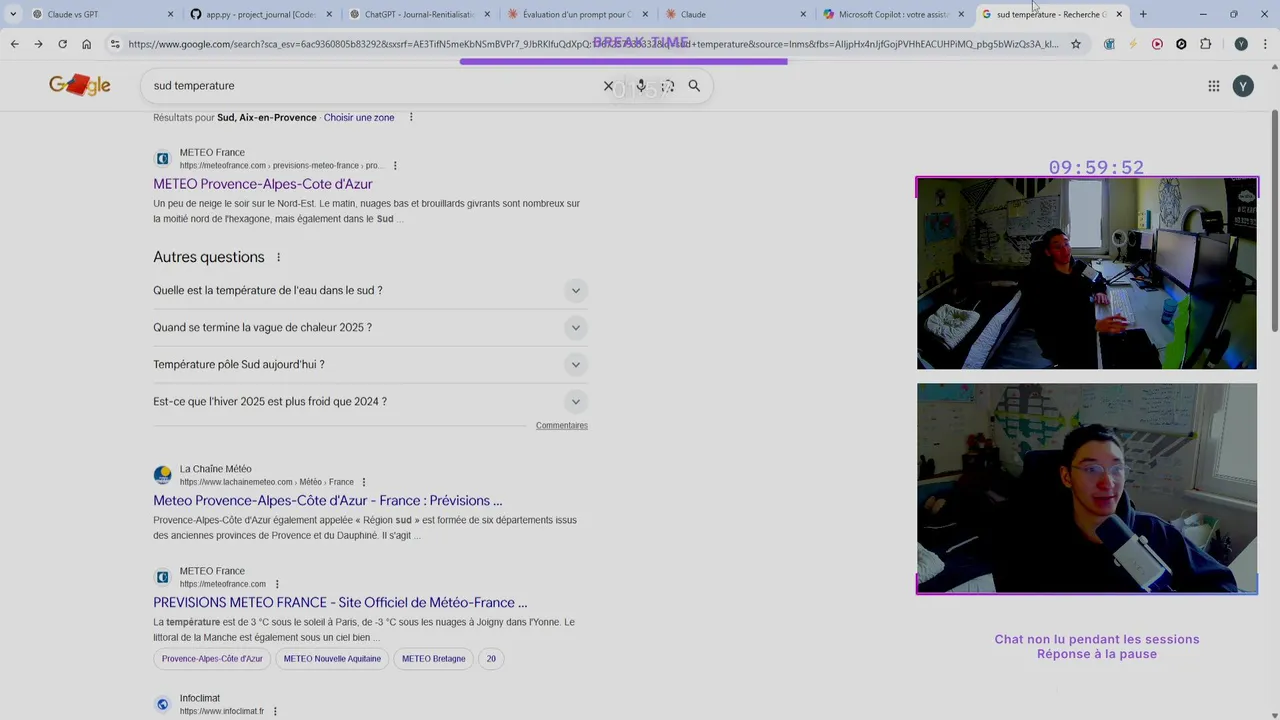This screenshot has width=1280, height=720.
Task: Open the browser home page
Action: [86, 44]
